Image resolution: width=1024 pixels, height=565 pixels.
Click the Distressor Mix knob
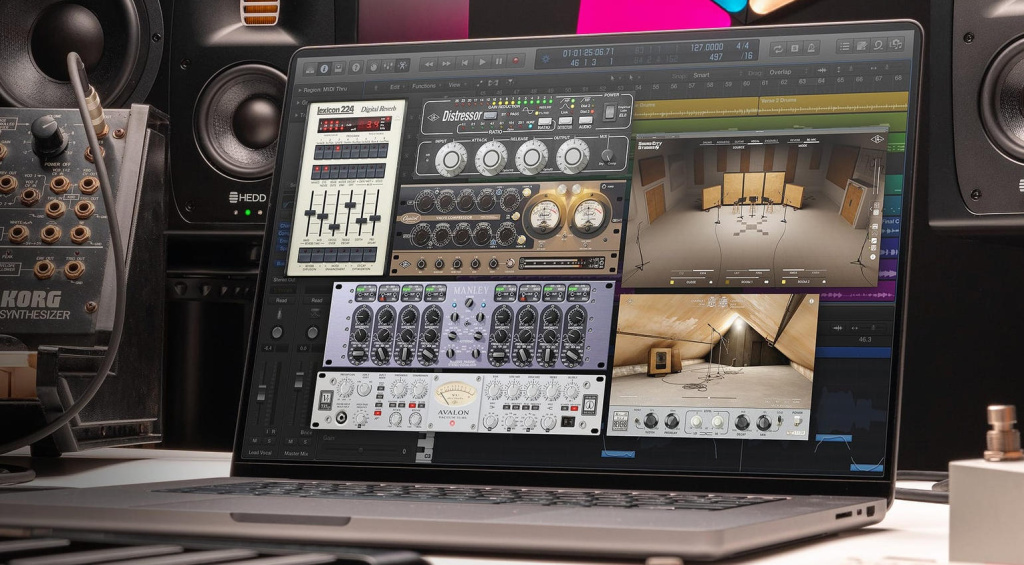[607, 155]
